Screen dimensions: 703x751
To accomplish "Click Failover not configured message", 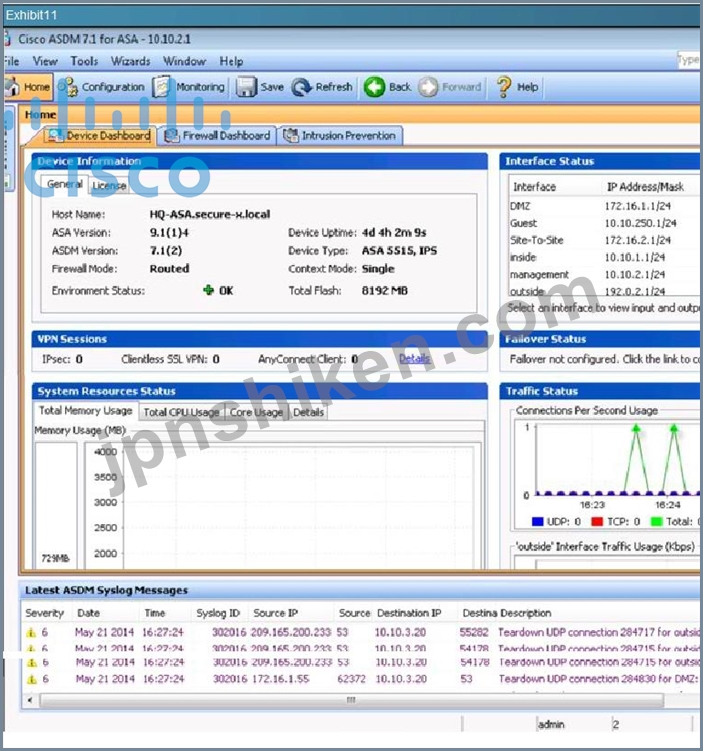I will click(x=604, y=359).
